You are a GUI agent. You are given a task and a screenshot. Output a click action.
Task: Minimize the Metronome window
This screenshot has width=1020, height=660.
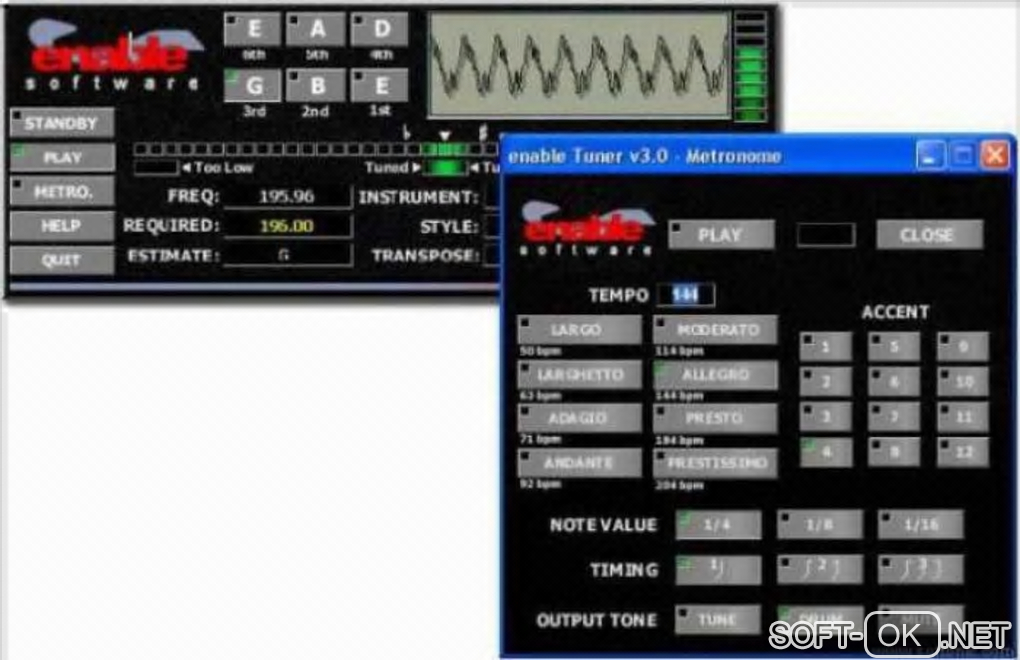pos(930,155)
